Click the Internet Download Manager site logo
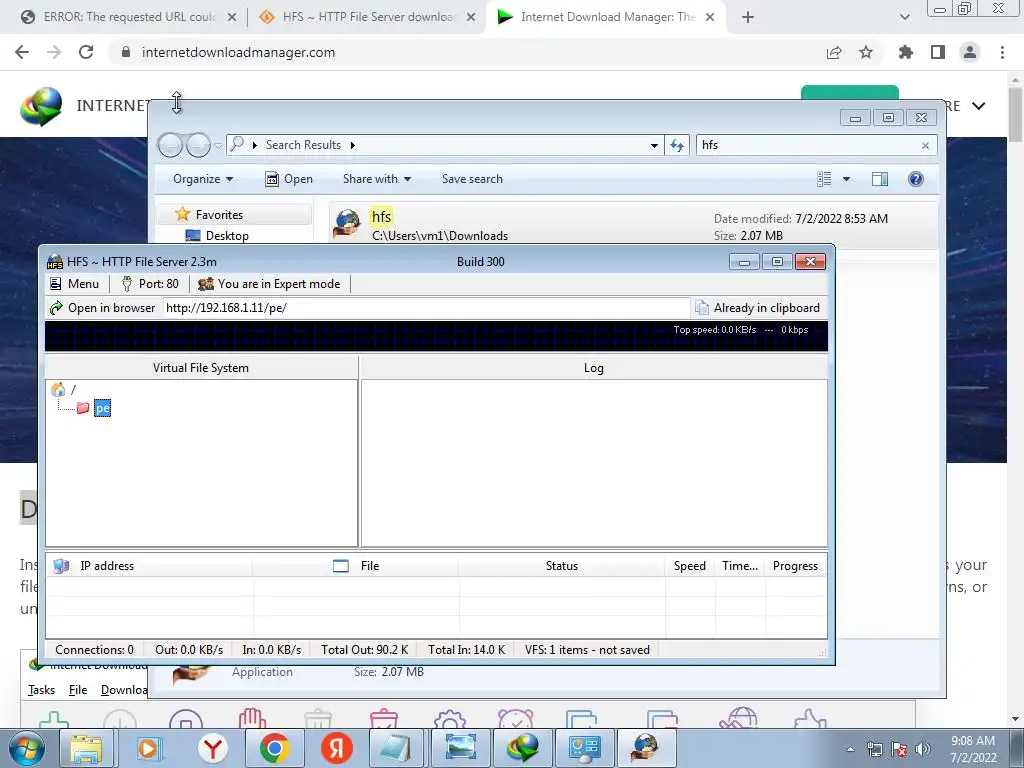 [x=41, y=106]
